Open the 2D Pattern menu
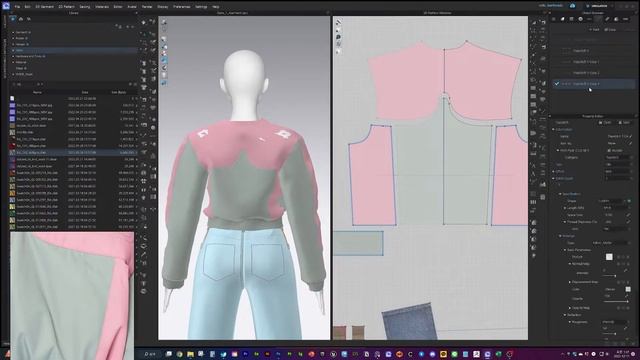The height and width of the screenshot is (360, 640). point(66,7)
